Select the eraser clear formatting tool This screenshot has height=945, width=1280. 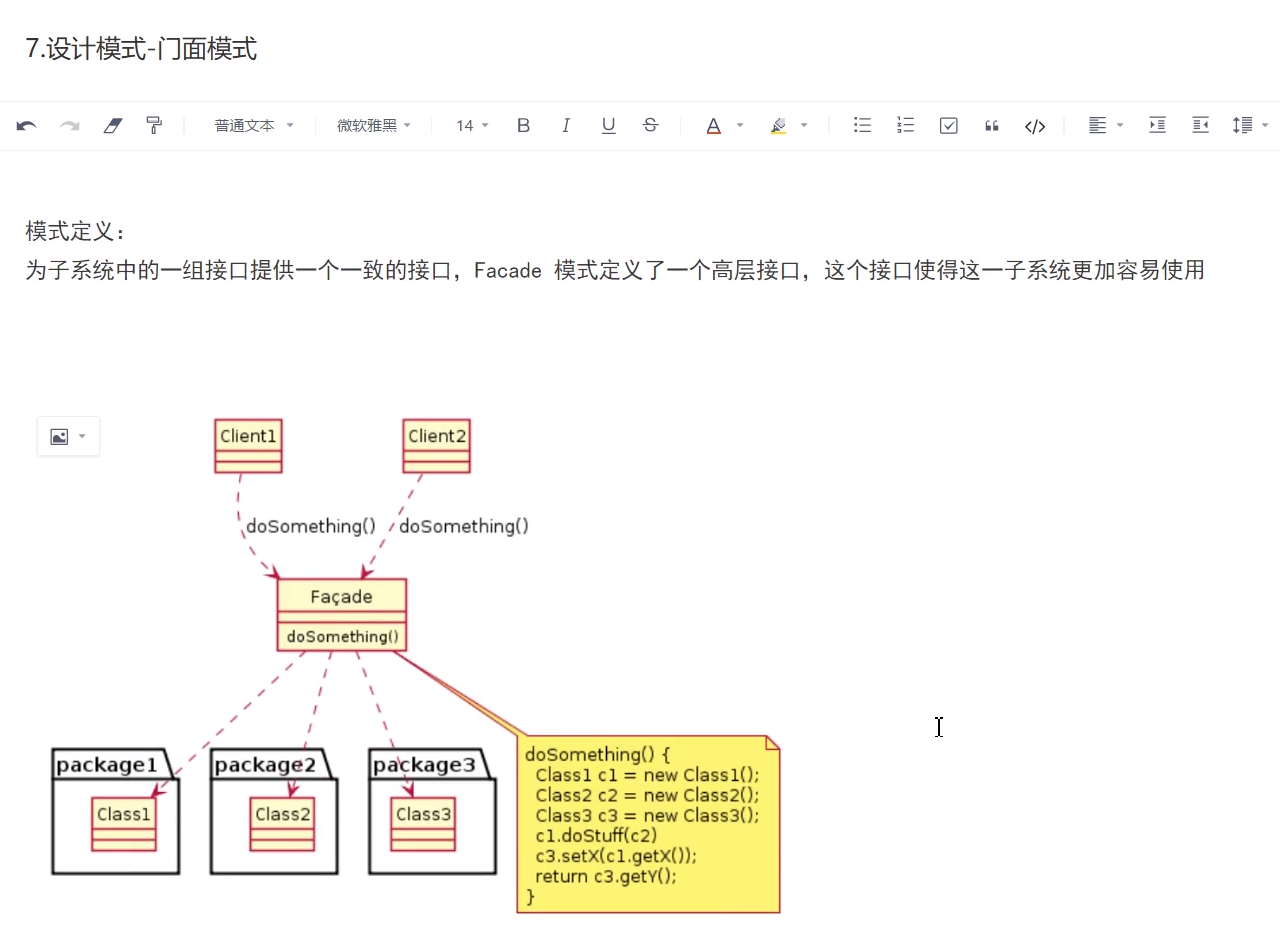112,125
